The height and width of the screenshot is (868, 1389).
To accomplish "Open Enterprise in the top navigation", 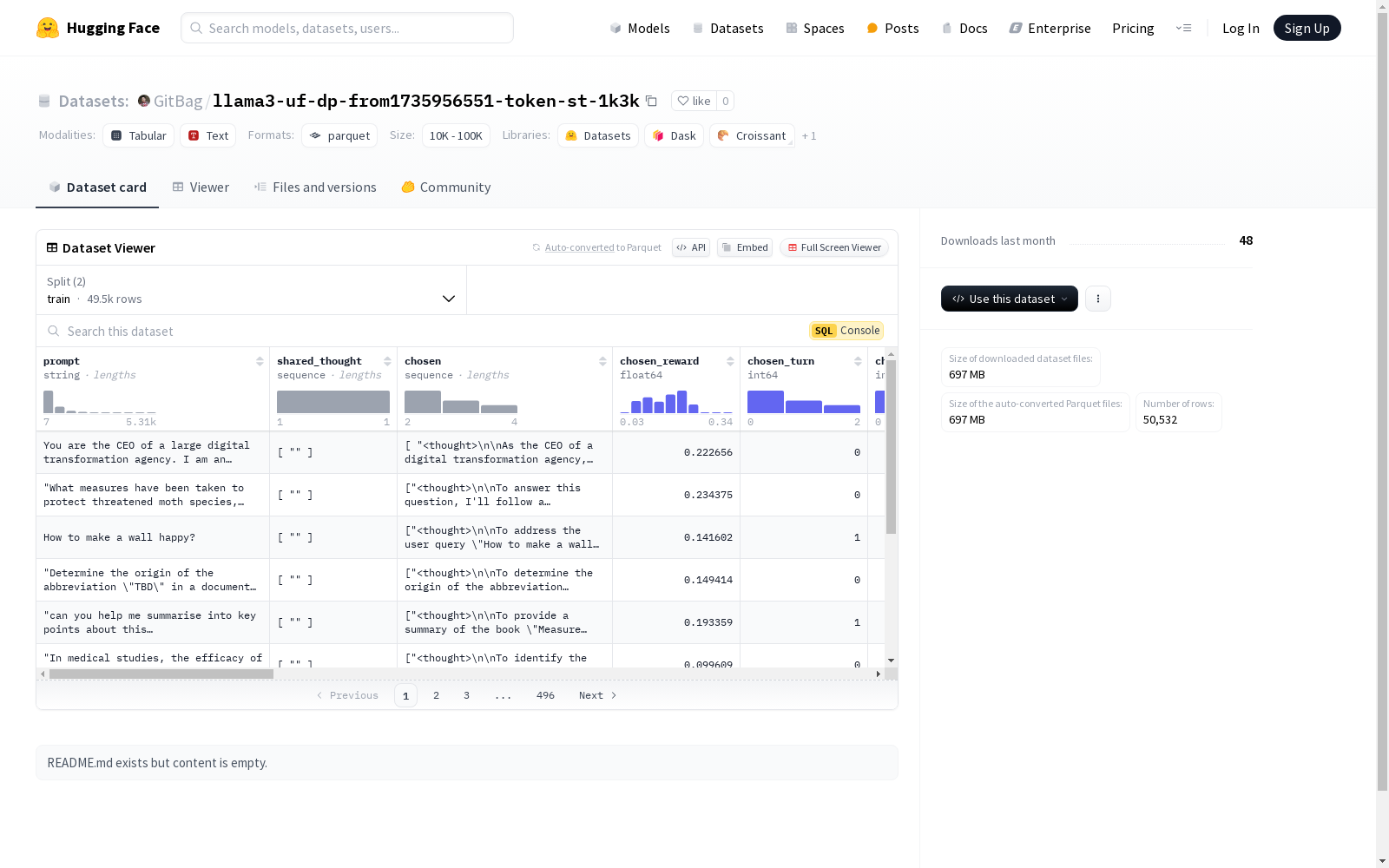I will [x=1050, y=28].
